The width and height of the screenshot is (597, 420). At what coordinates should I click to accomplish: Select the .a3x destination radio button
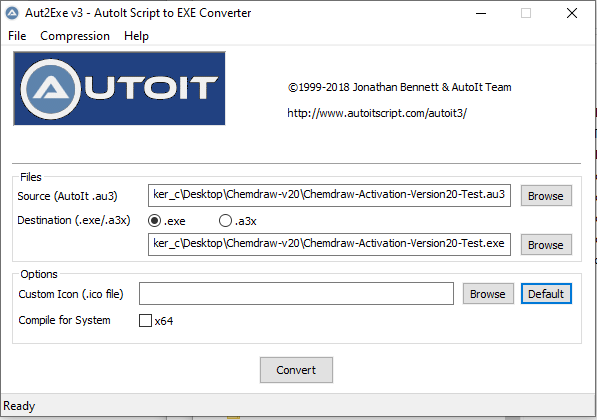[x=225, y=220]
